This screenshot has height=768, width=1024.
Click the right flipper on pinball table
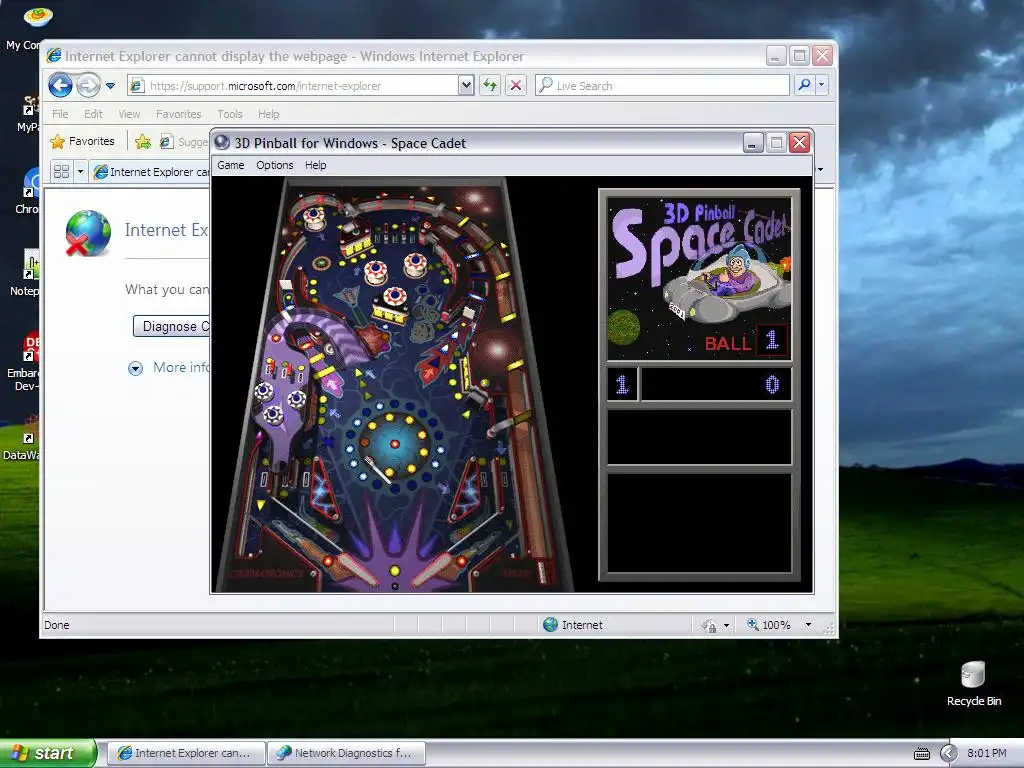440,568
